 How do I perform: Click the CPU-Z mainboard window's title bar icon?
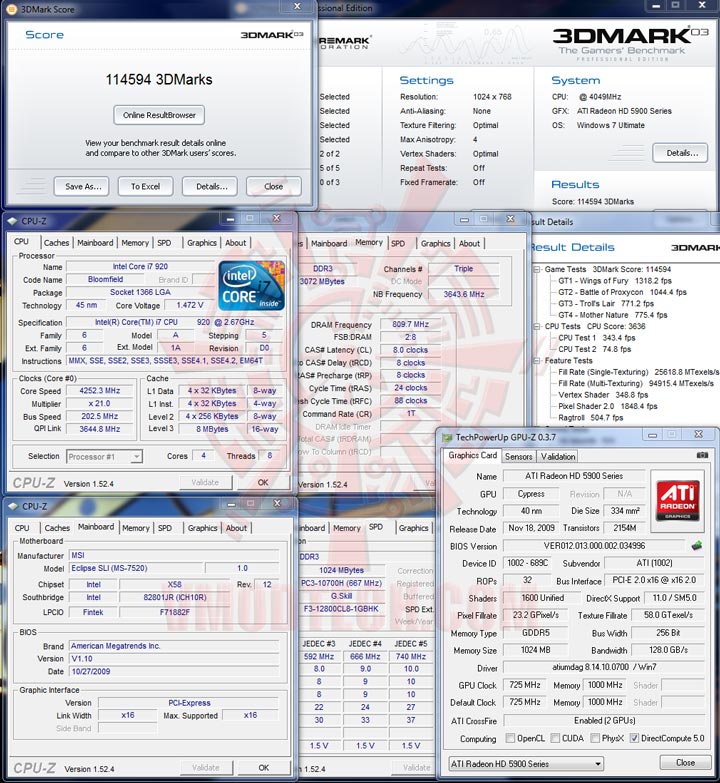[13, 506]
